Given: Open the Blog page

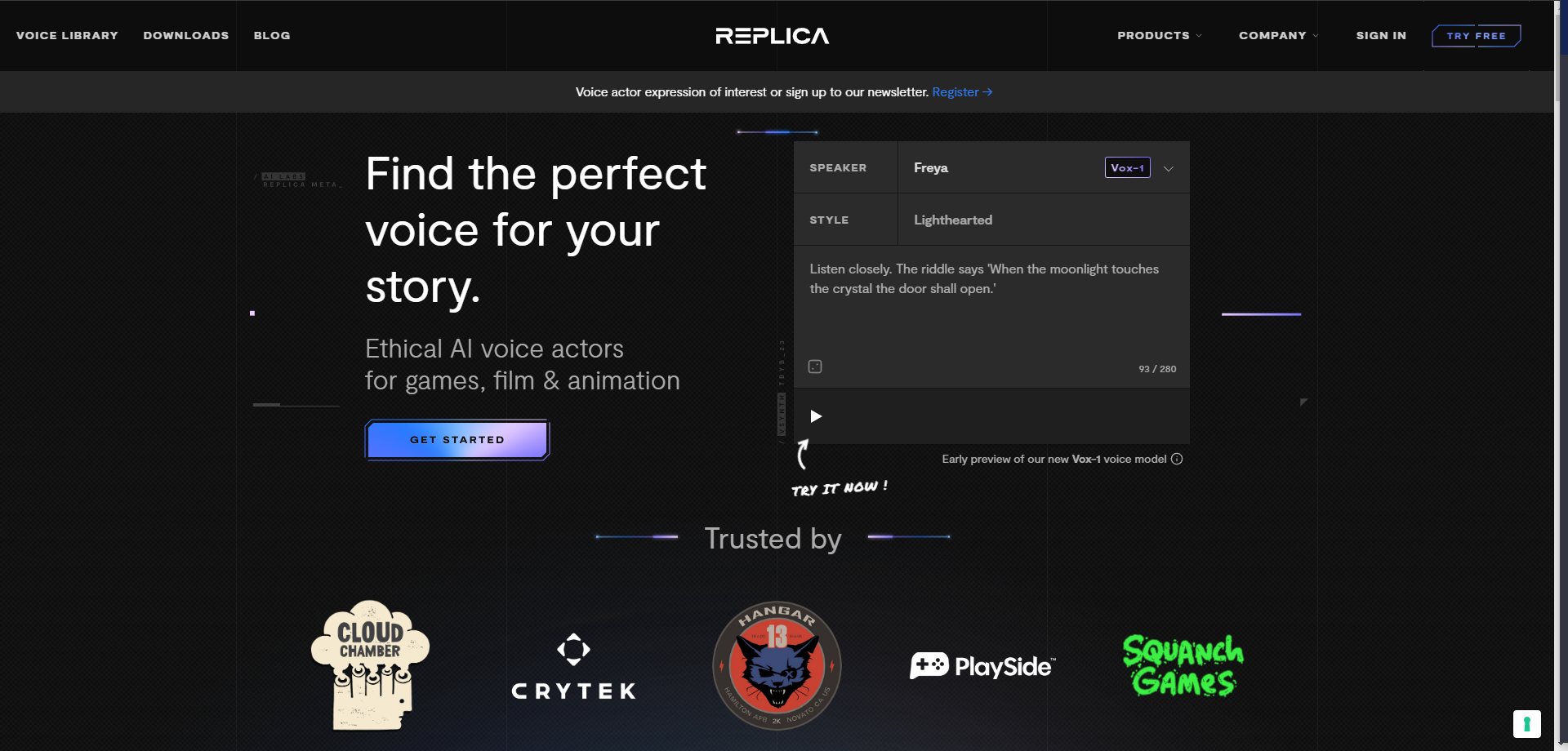Looking at the screenshot, I should (272, 36).
